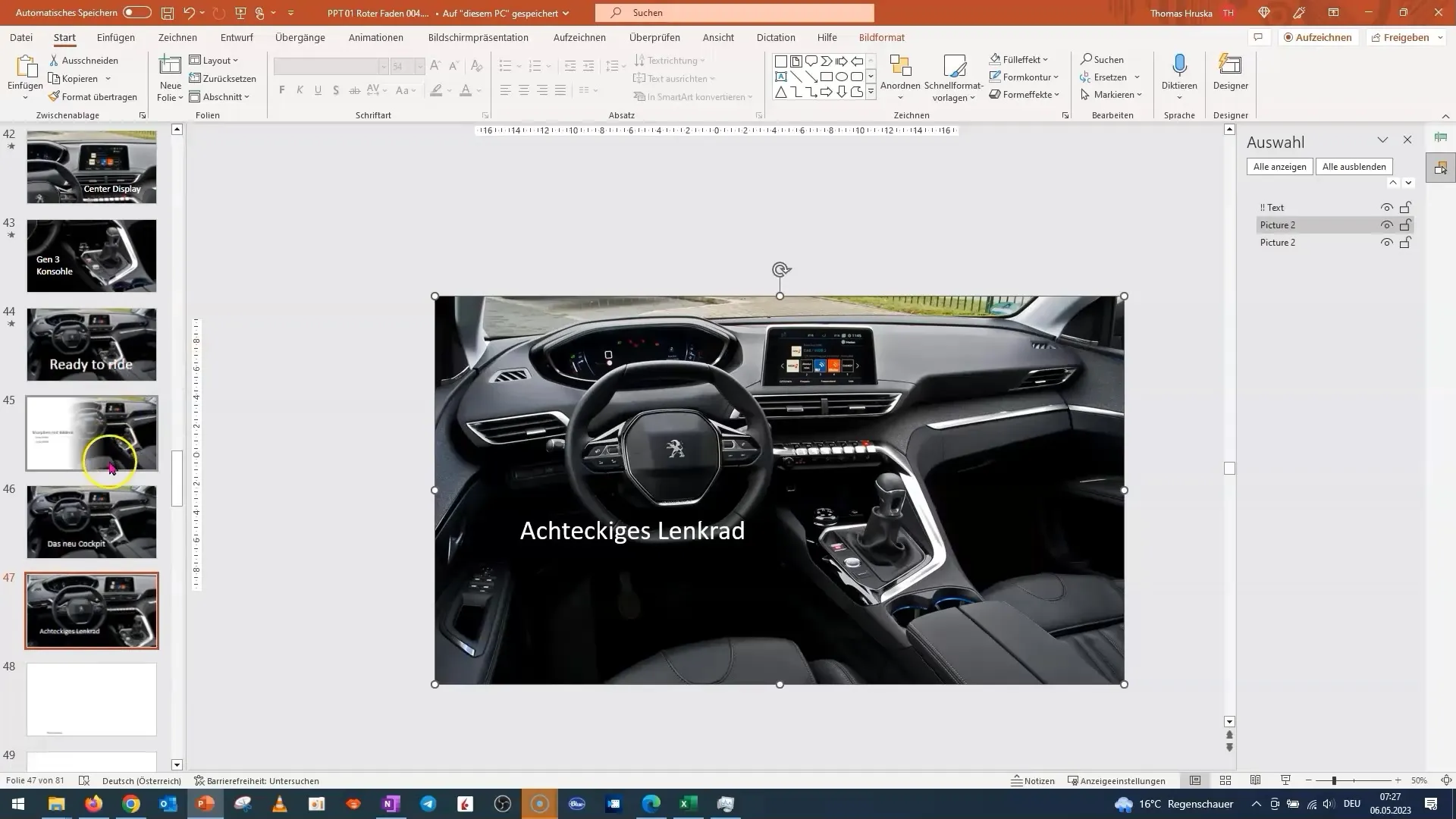Screen dimensions: 1456x819
Task: Toggle visibility of second Picture 2
Action: pyautogui.click(x=1386, y=242)
